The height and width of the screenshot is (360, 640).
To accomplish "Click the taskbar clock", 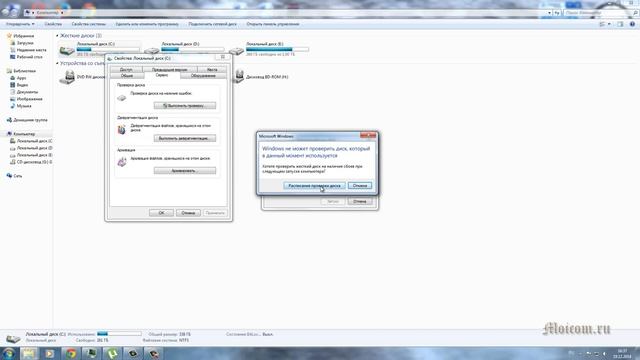I will coord(622,353).
